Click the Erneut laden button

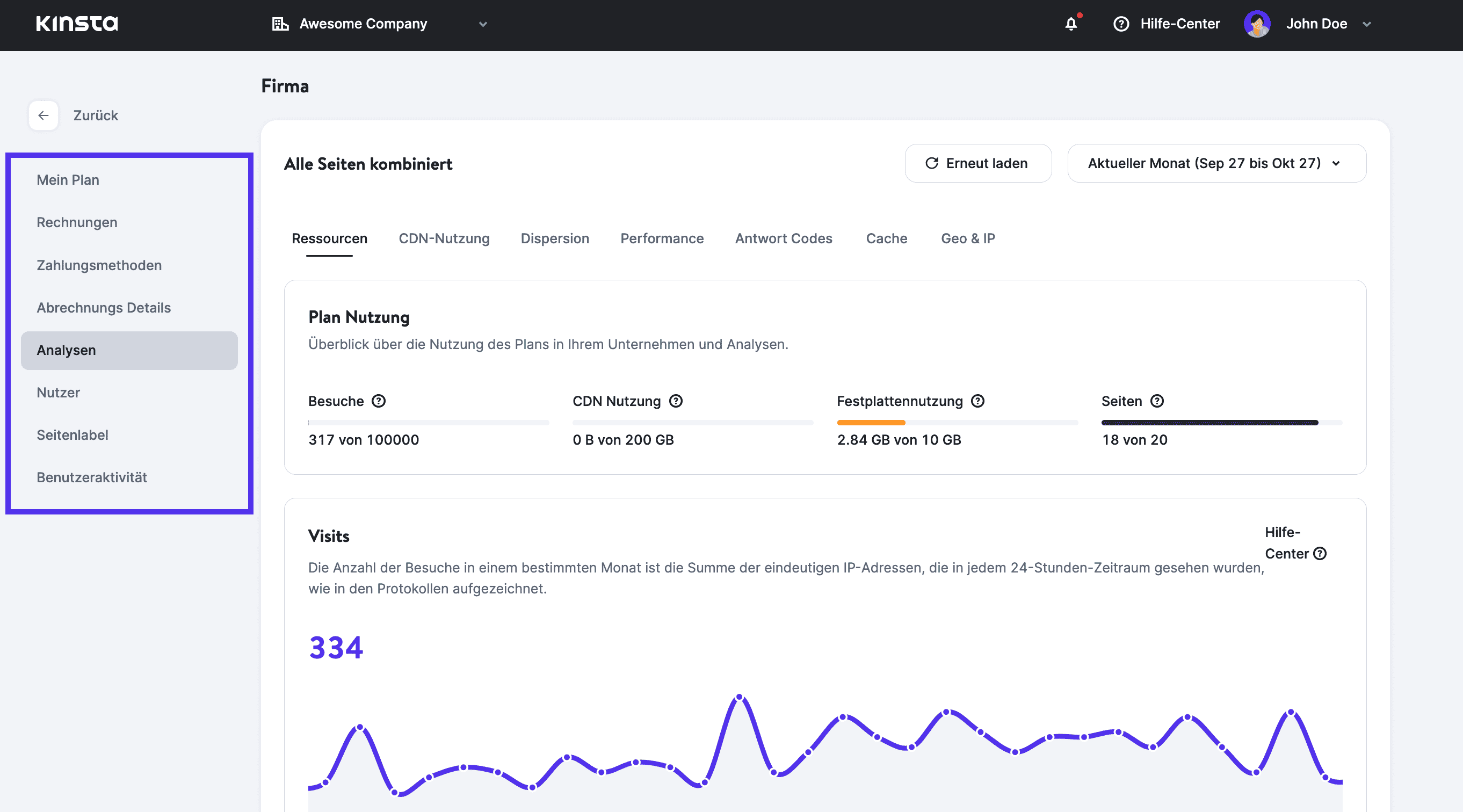[x=978, y=163]
